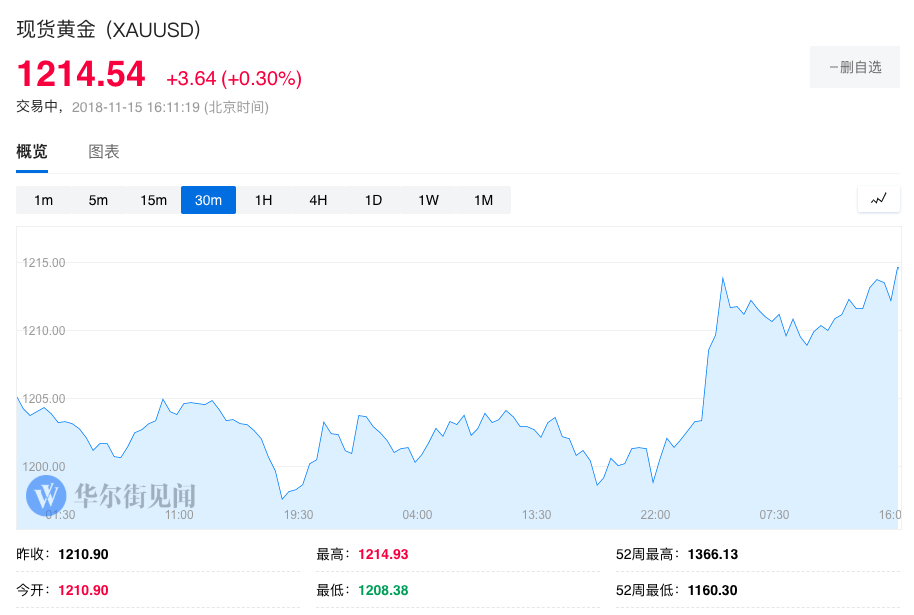Click the 最高 1214.93 value

click(382, 554)
